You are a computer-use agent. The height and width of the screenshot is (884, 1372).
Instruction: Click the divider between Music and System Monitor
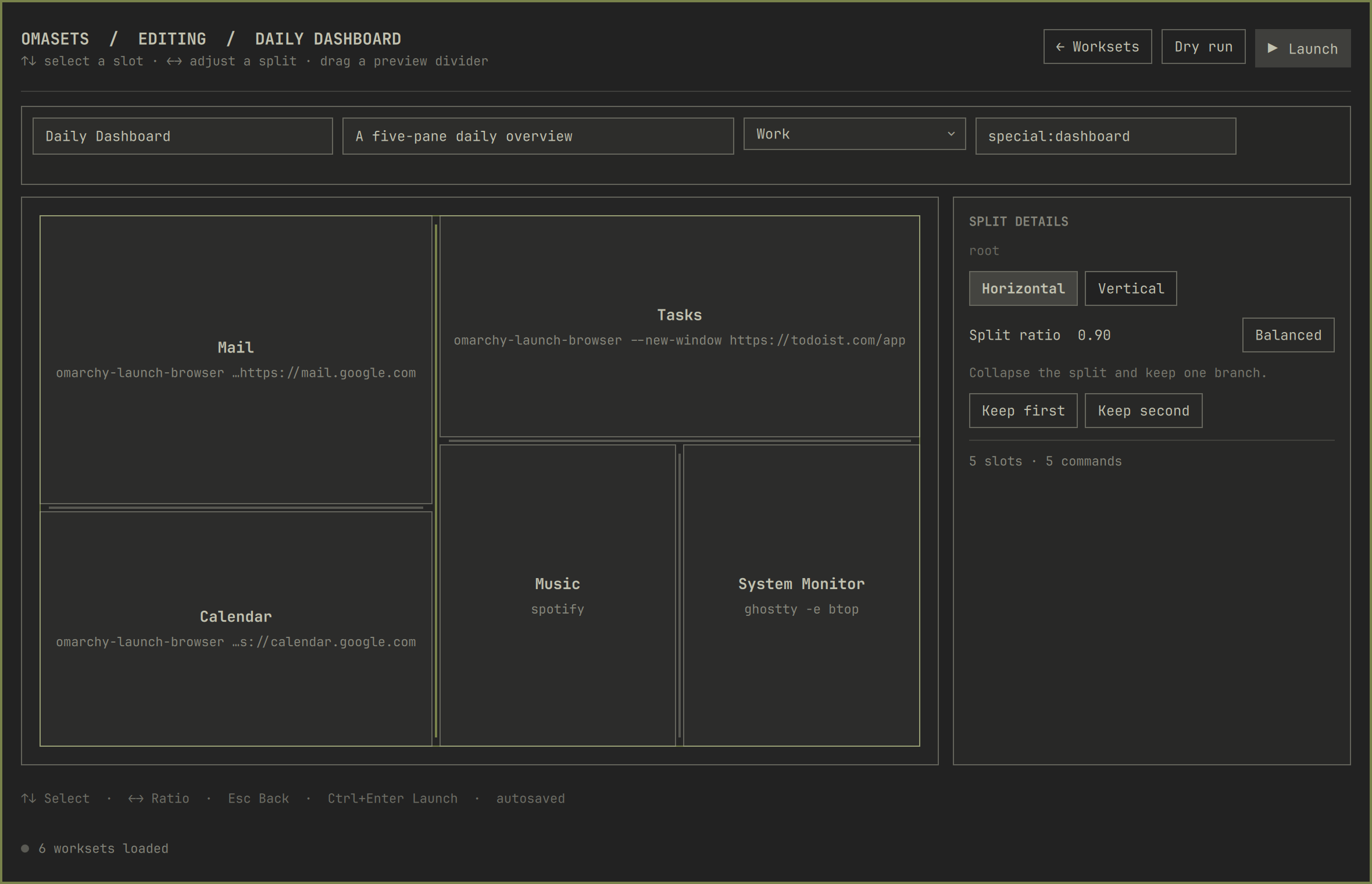click(x=680, y=596)
